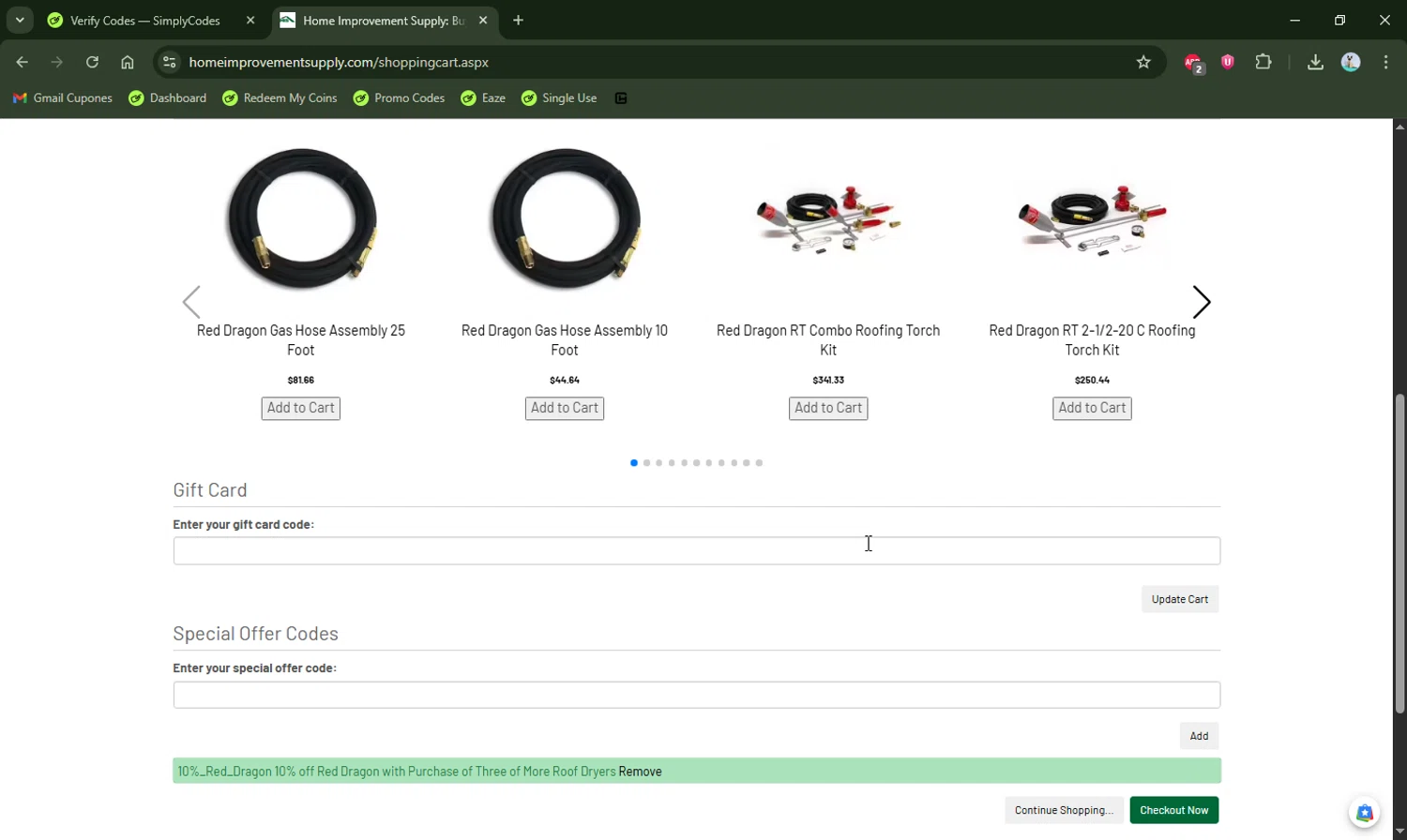Viewport: 1407px width, 840px height.
Task: Go back to previous page
Action: [x=22, y=62]
